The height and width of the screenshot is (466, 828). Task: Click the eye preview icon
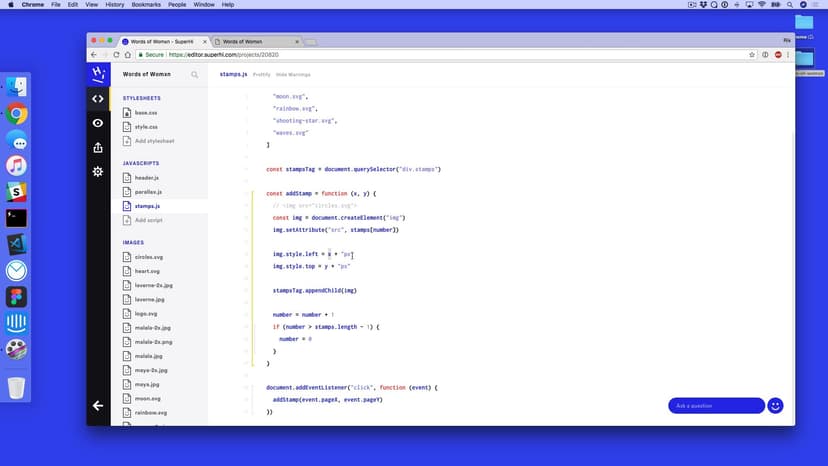[x=98, y=123]
